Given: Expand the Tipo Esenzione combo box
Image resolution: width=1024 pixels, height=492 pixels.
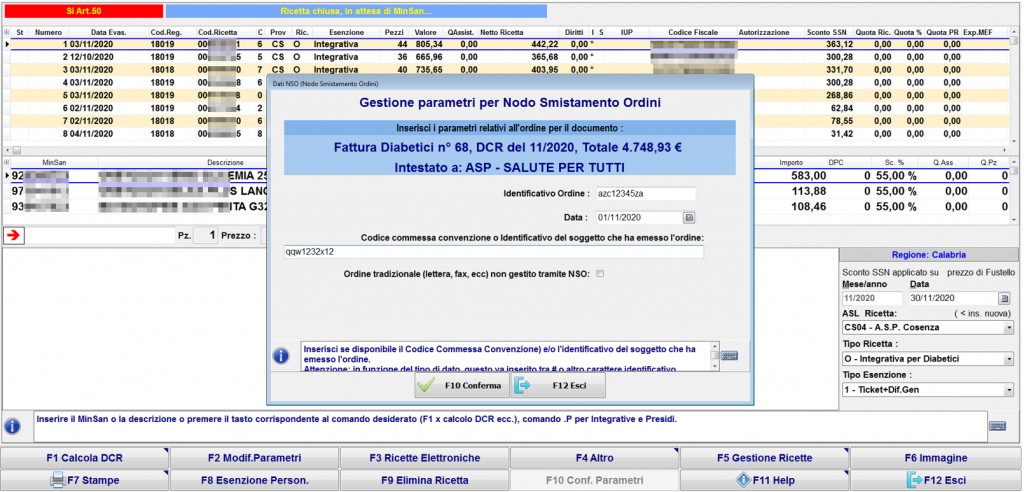Looking at the screenshot, I should click(x=1008, y=389).
